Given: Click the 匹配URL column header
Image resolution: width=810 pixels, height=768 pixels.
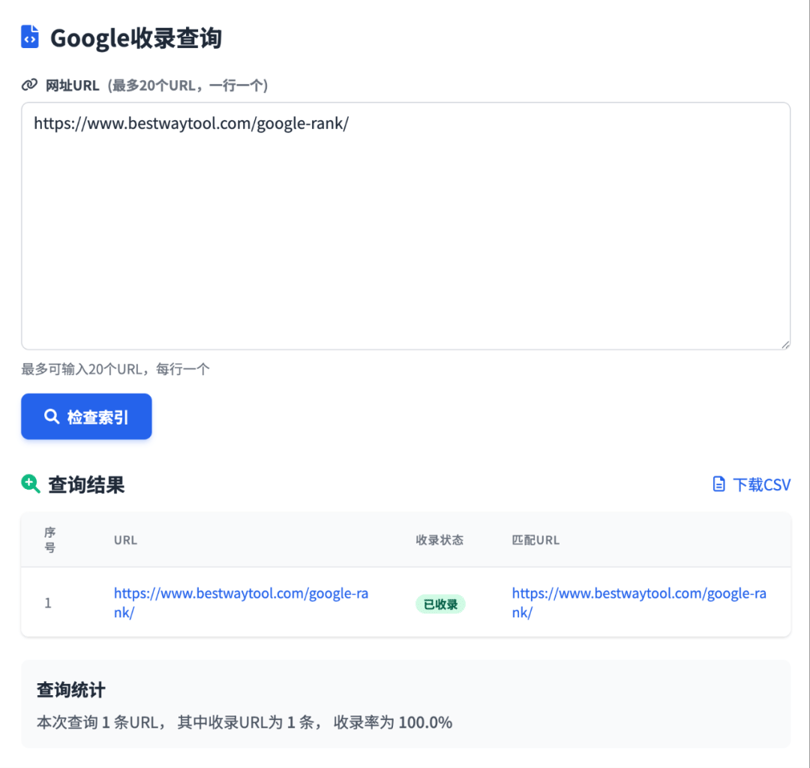Looking at the screenshot, I should pyautogui.click(x=536, y=540).
